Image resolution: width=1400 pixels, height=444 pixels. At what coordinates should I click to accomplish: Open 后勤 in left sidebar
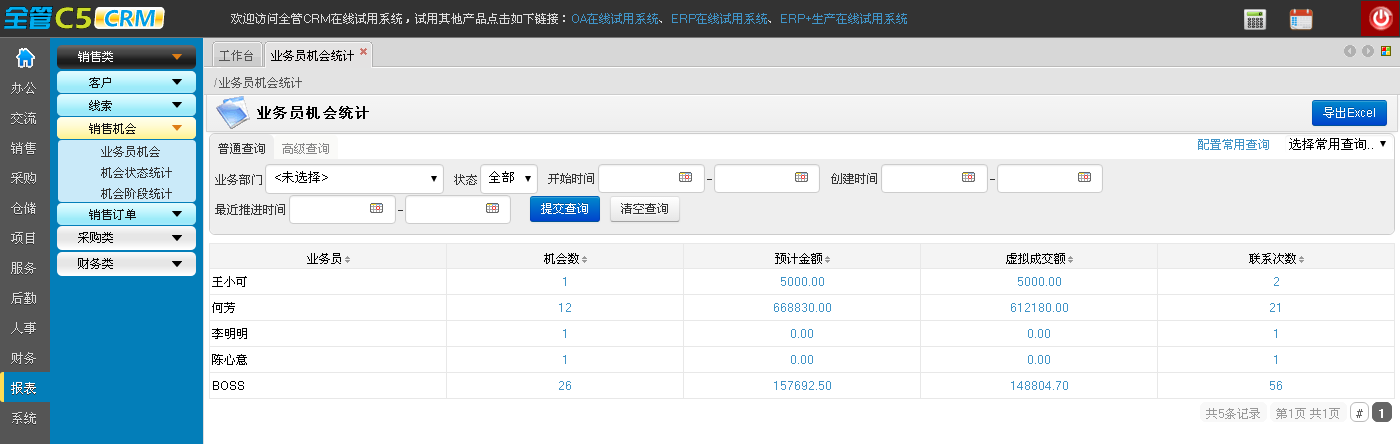(24, 298)
